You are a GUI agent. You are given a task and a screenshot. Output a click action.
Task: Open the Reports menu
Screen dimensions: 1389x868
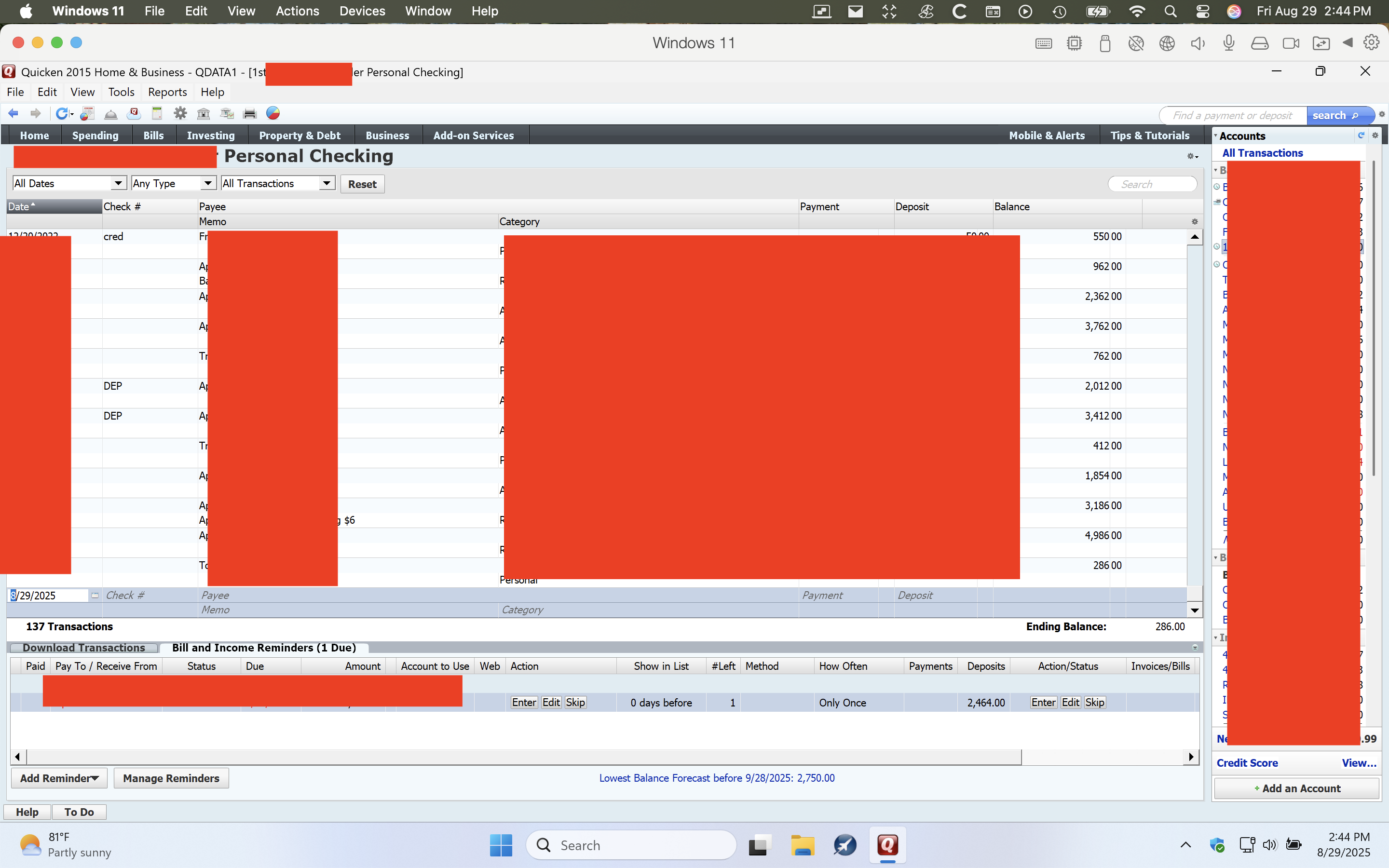[167, 92]
